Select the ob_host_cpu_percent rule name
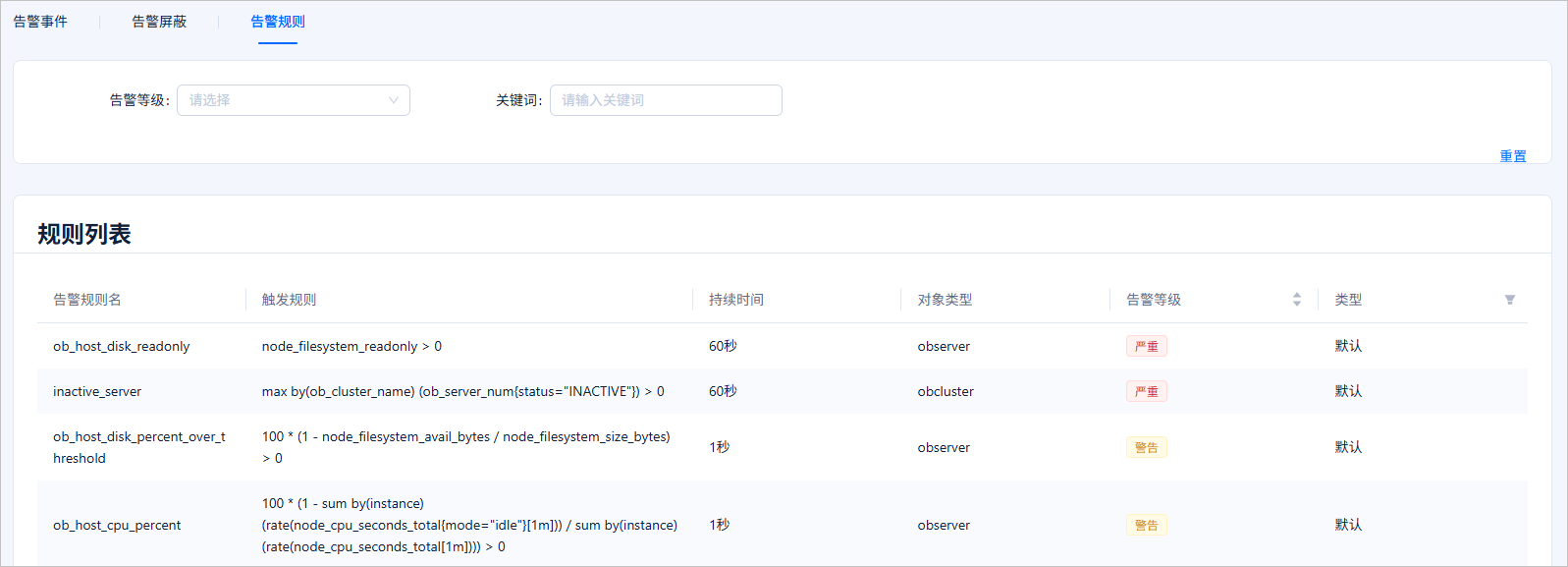 pyautogui.click(x=117, y=525)
